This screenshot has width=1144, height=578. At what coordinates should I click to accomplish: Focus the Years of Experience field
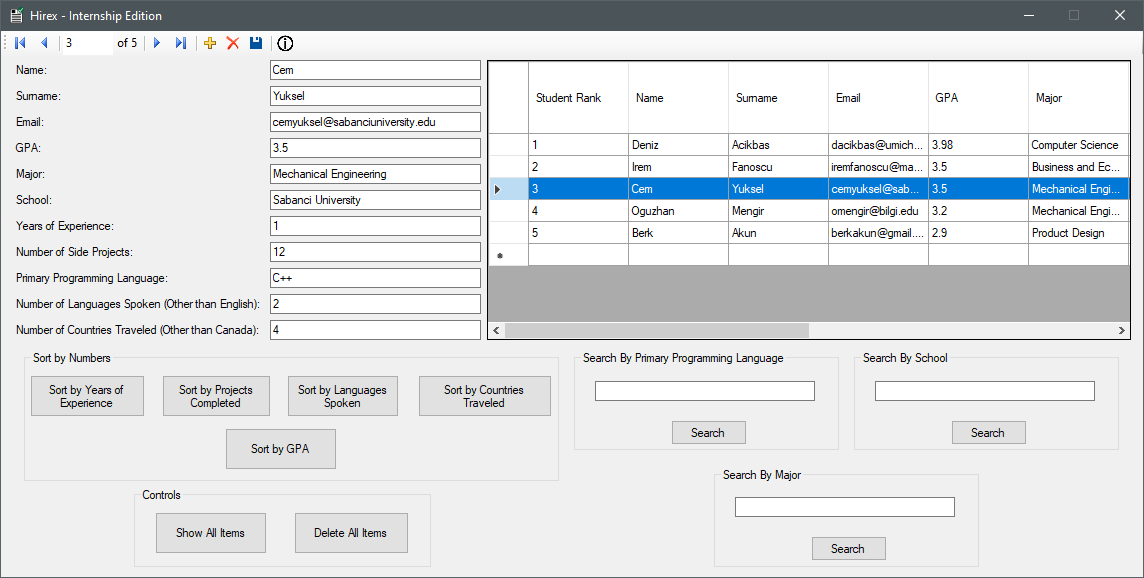click(375, 226)
